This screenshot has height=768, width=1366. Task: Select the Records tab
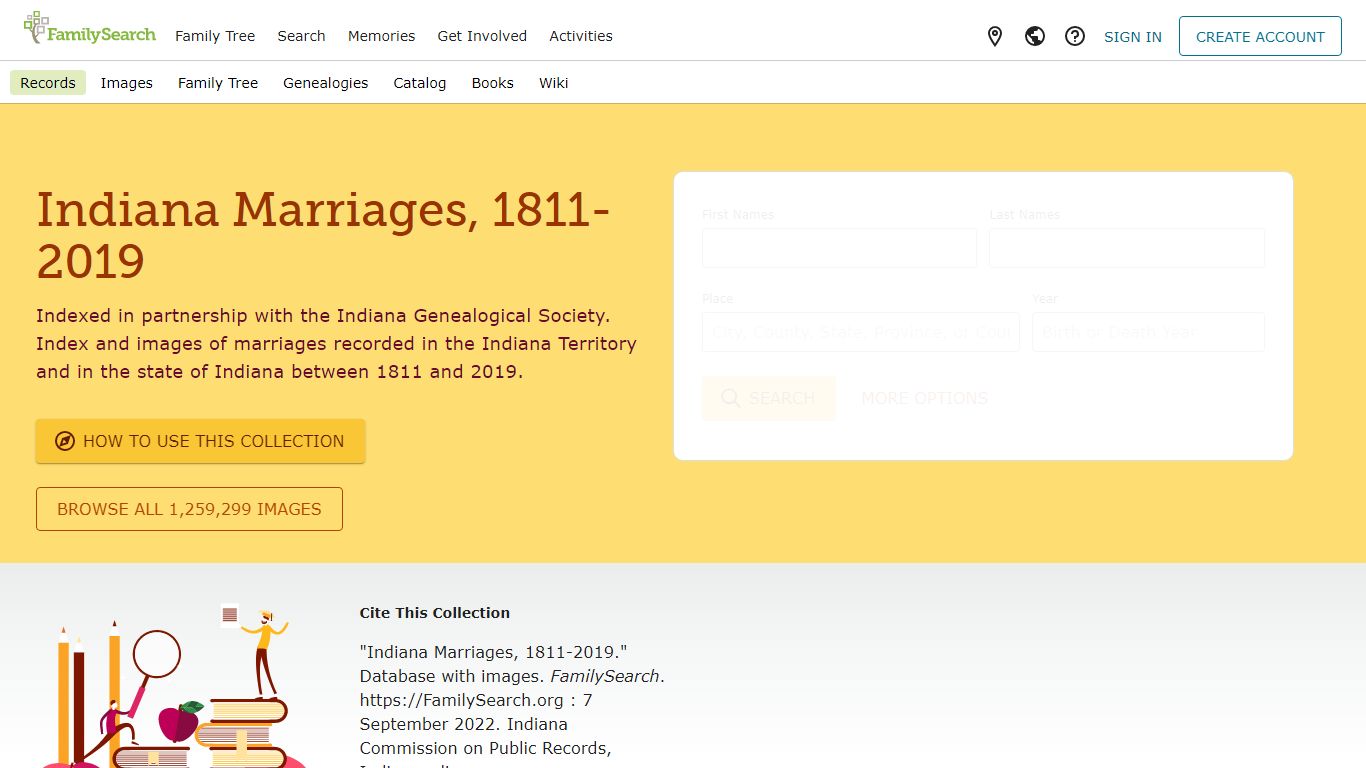[48, 83]
